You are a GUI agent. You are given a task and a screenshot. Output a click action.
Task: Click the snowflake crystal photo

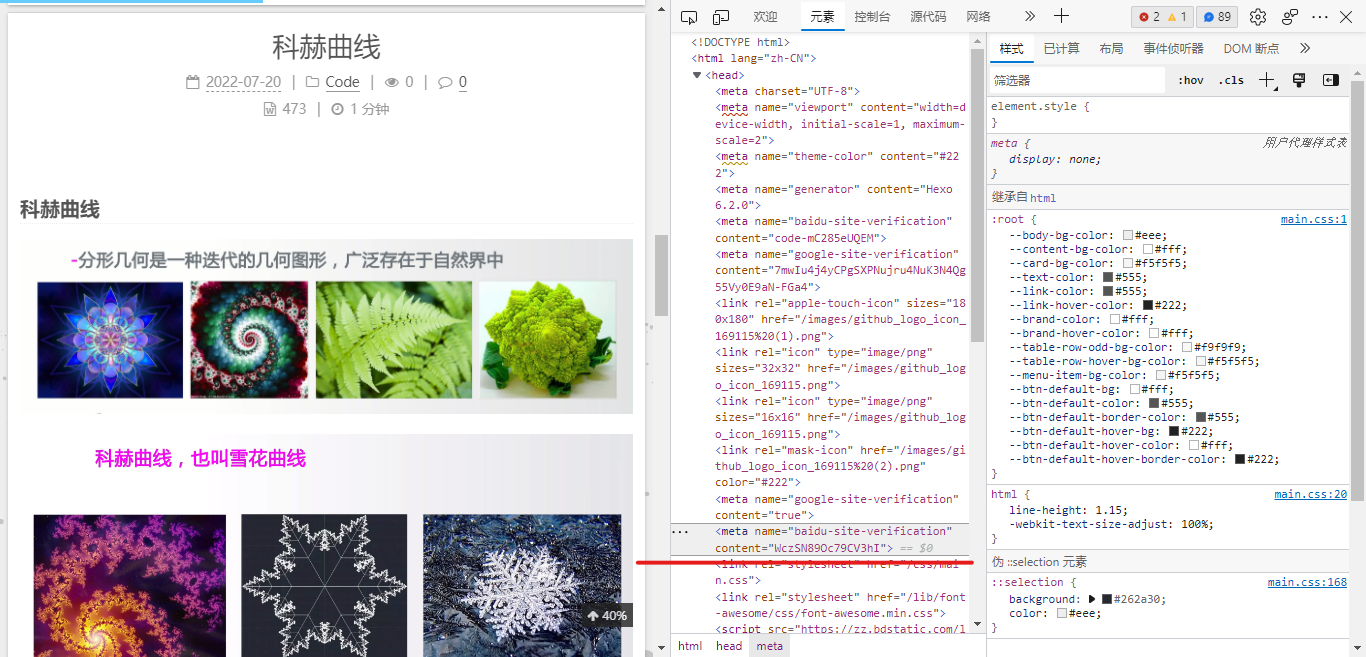point(522,585)
